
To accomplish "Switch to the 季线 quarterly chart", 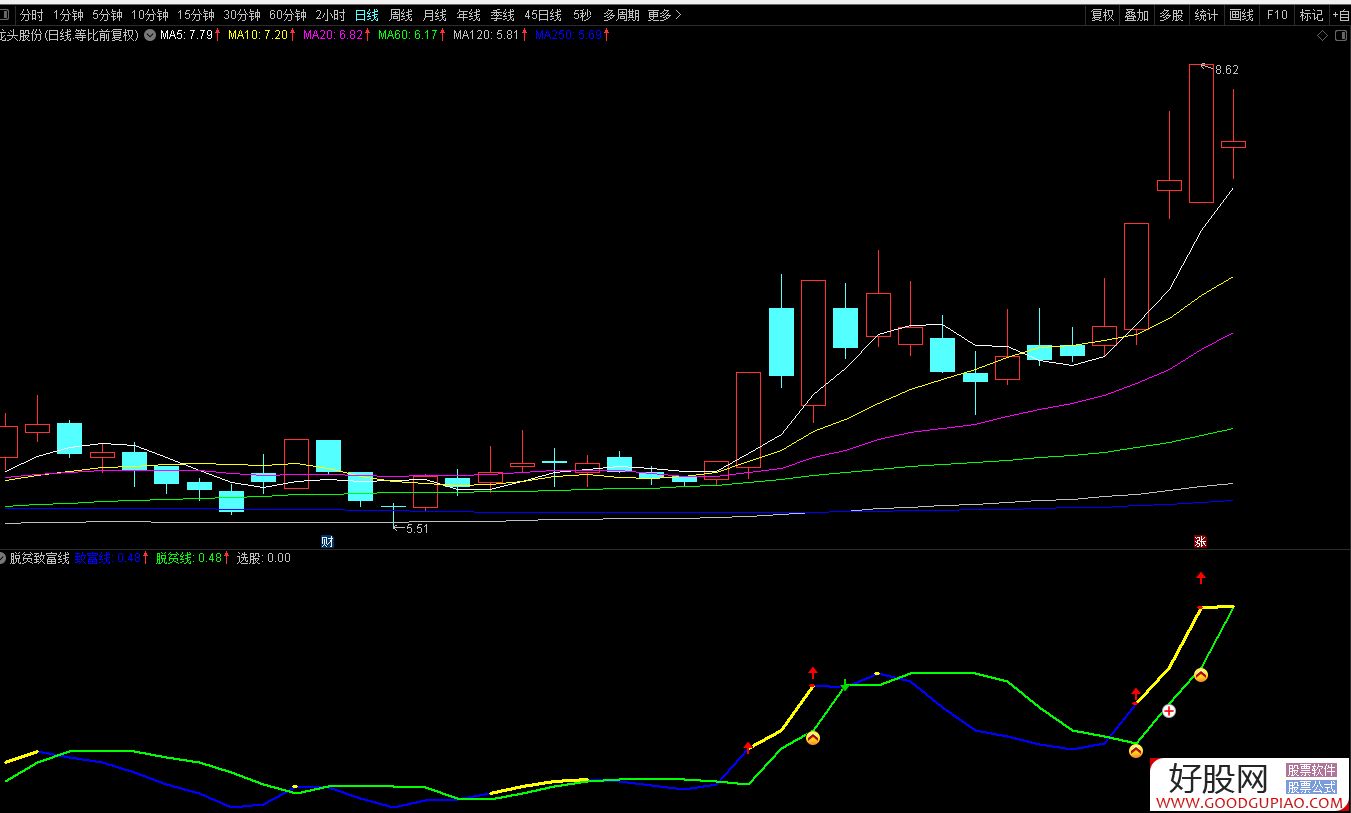I will click(502, 15).
